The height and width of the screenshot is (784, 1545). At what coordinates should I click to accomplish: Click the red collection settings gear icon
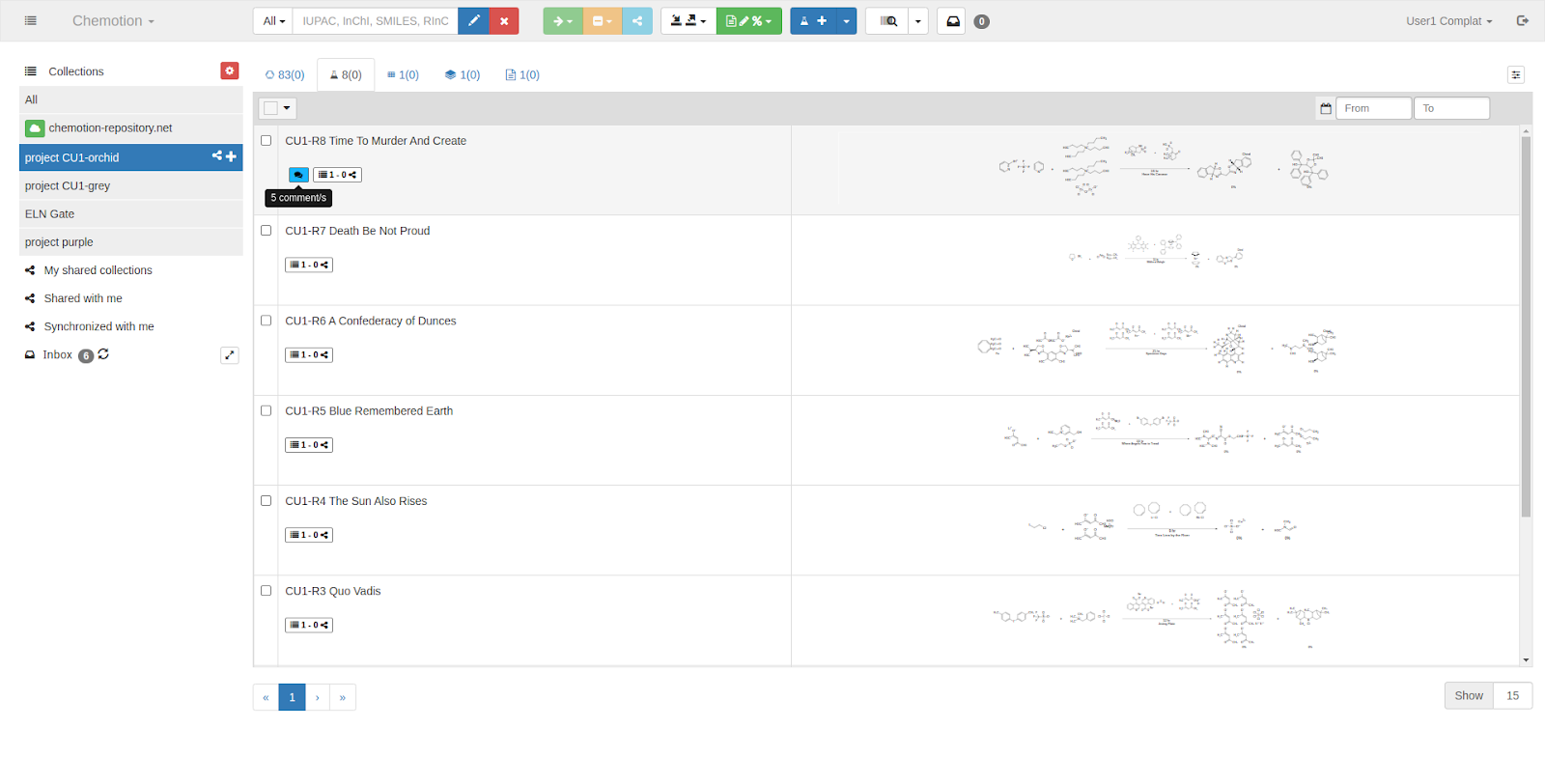pyautogui.click(x=229, y=70)
